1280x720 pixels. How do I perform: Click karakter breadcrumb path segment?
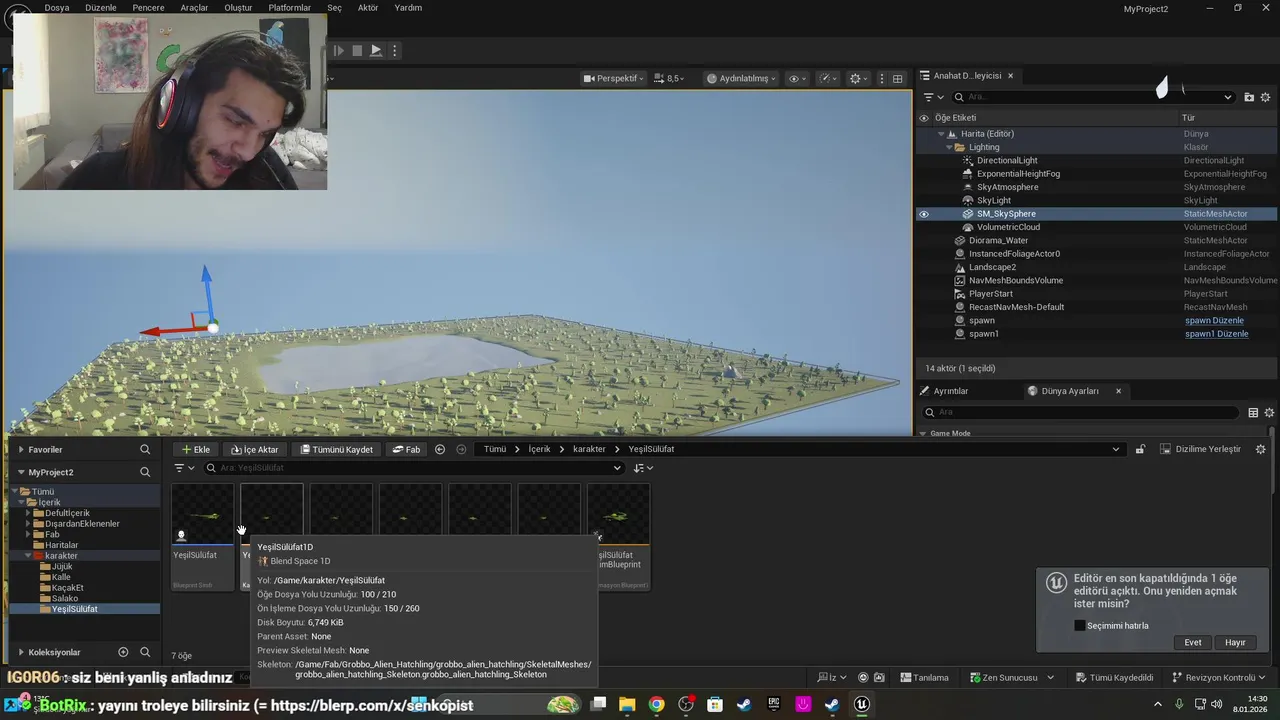pos(589,449)
